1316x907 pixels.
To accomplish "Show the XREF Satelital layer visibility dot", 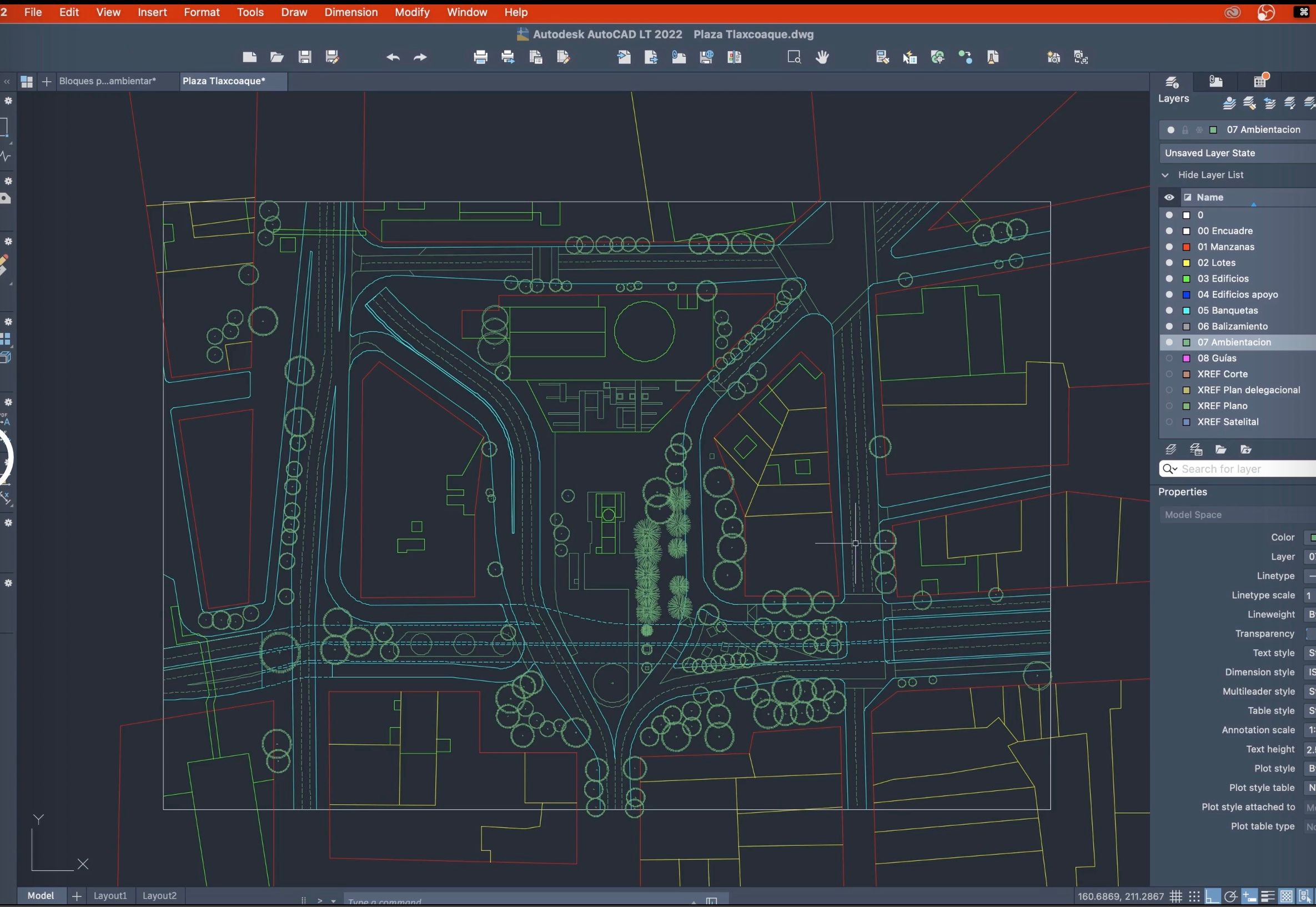I will coord(1169,422).
